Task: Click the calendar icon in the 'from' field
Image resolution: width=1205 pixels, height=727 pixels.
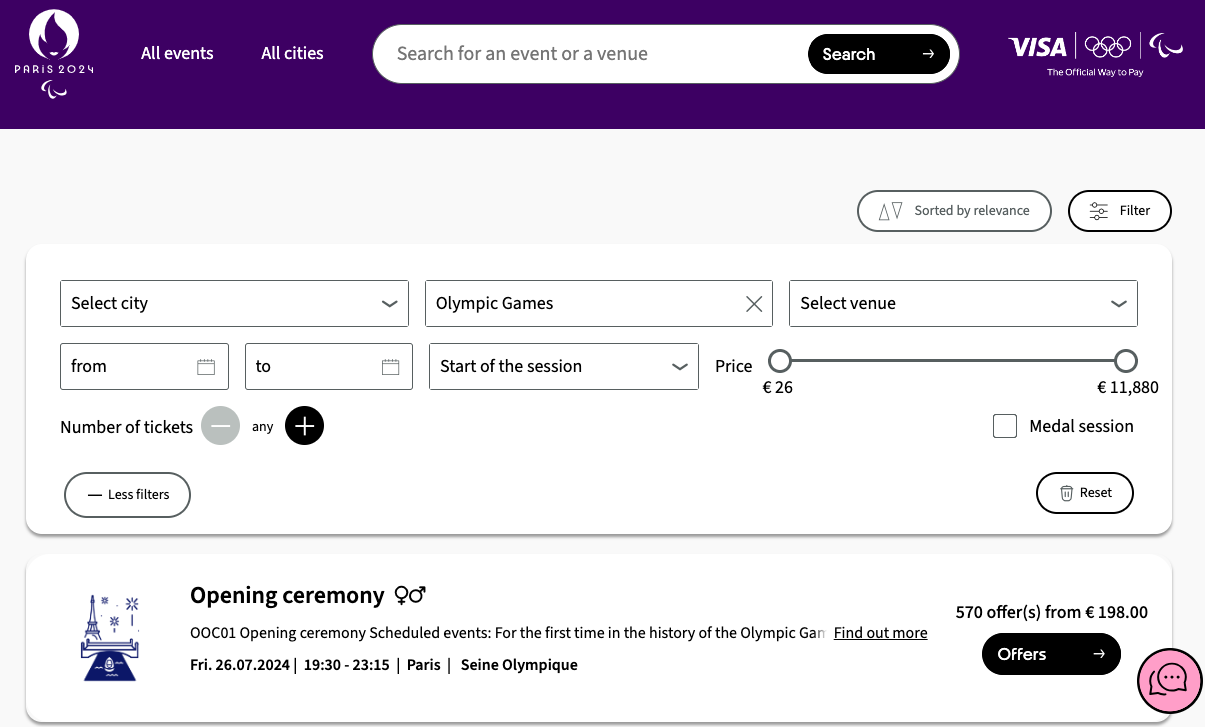Action: [206, 367]
